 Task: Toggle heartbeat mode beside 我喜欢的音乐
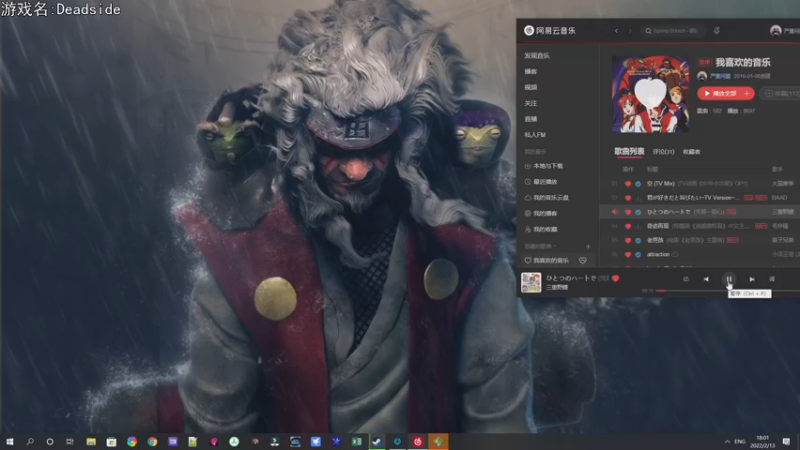[583, 260]
